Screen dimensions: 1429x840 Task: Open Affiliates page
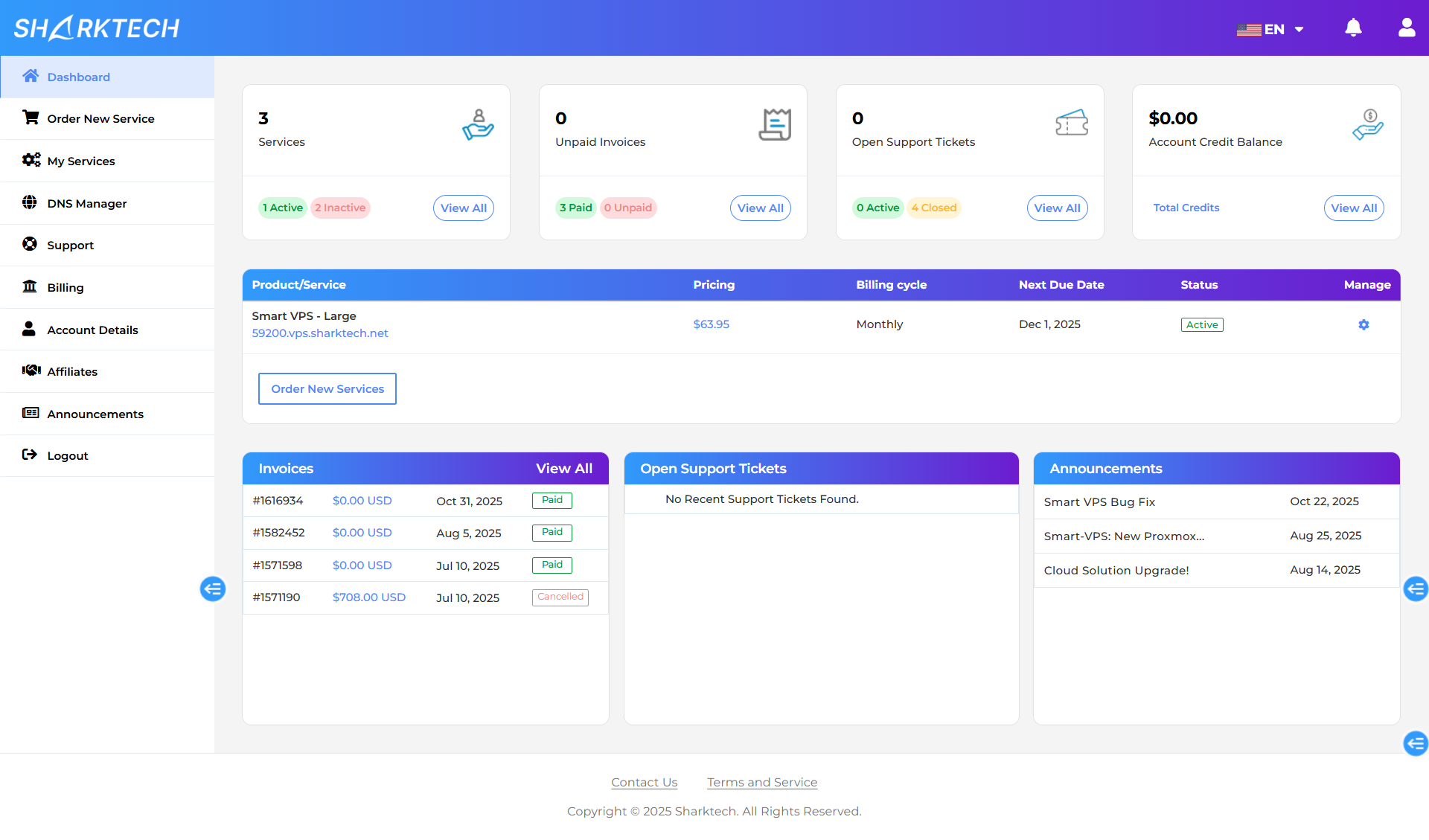point(107,371)
